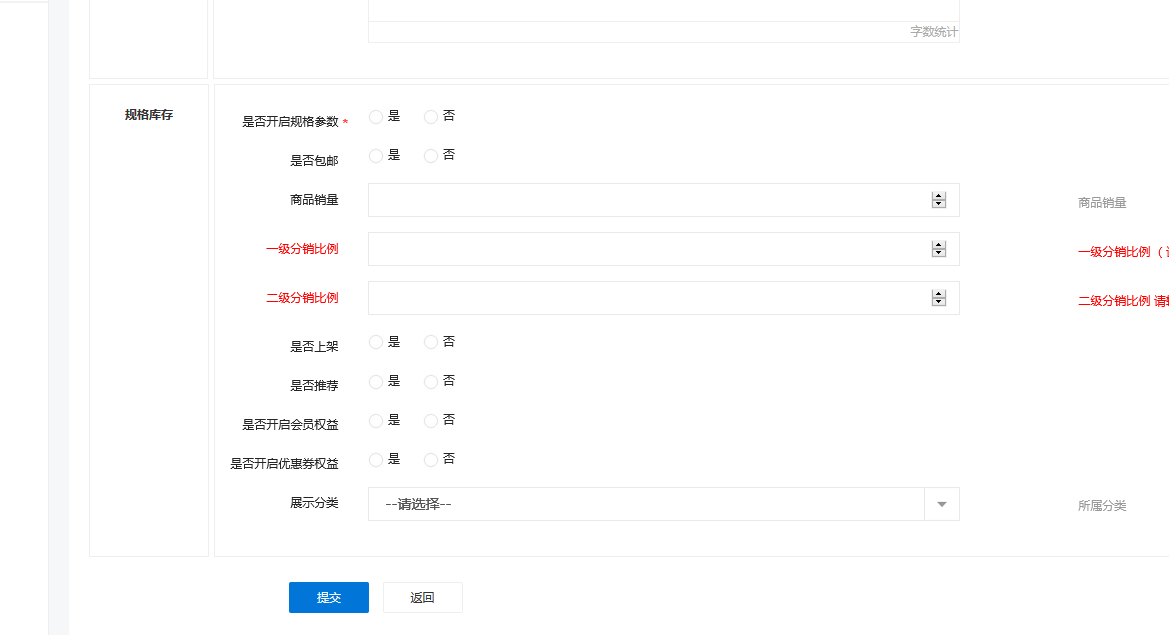Image resolution: width=1169 pixels, height=635 pixels.
Task: Click the 展示分类 dropdown arrow
Action: point(942,504)
